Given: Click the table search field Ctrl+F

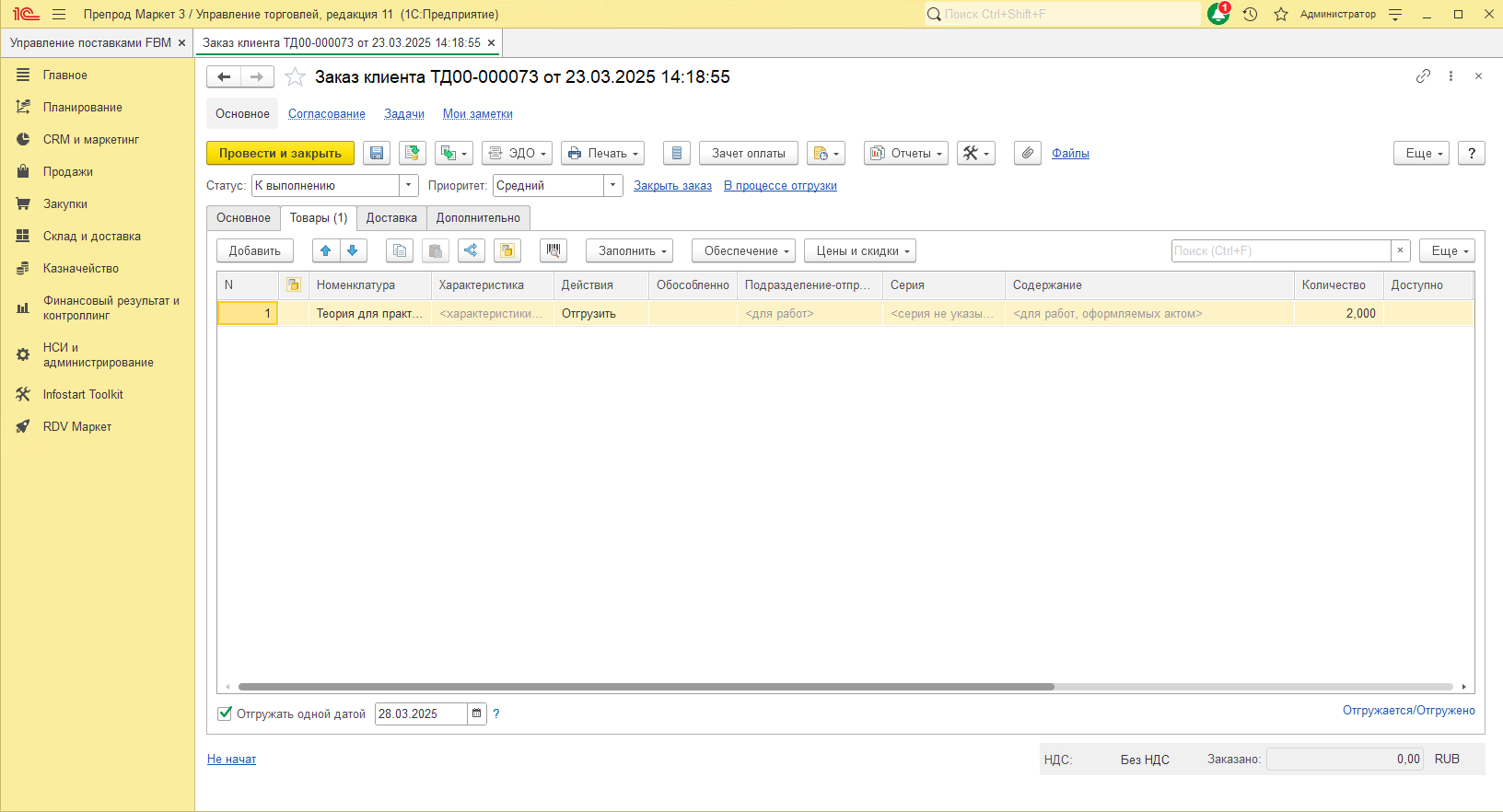Looking at the screenshot, I should pyautogui.click(x=1281, y=251).
